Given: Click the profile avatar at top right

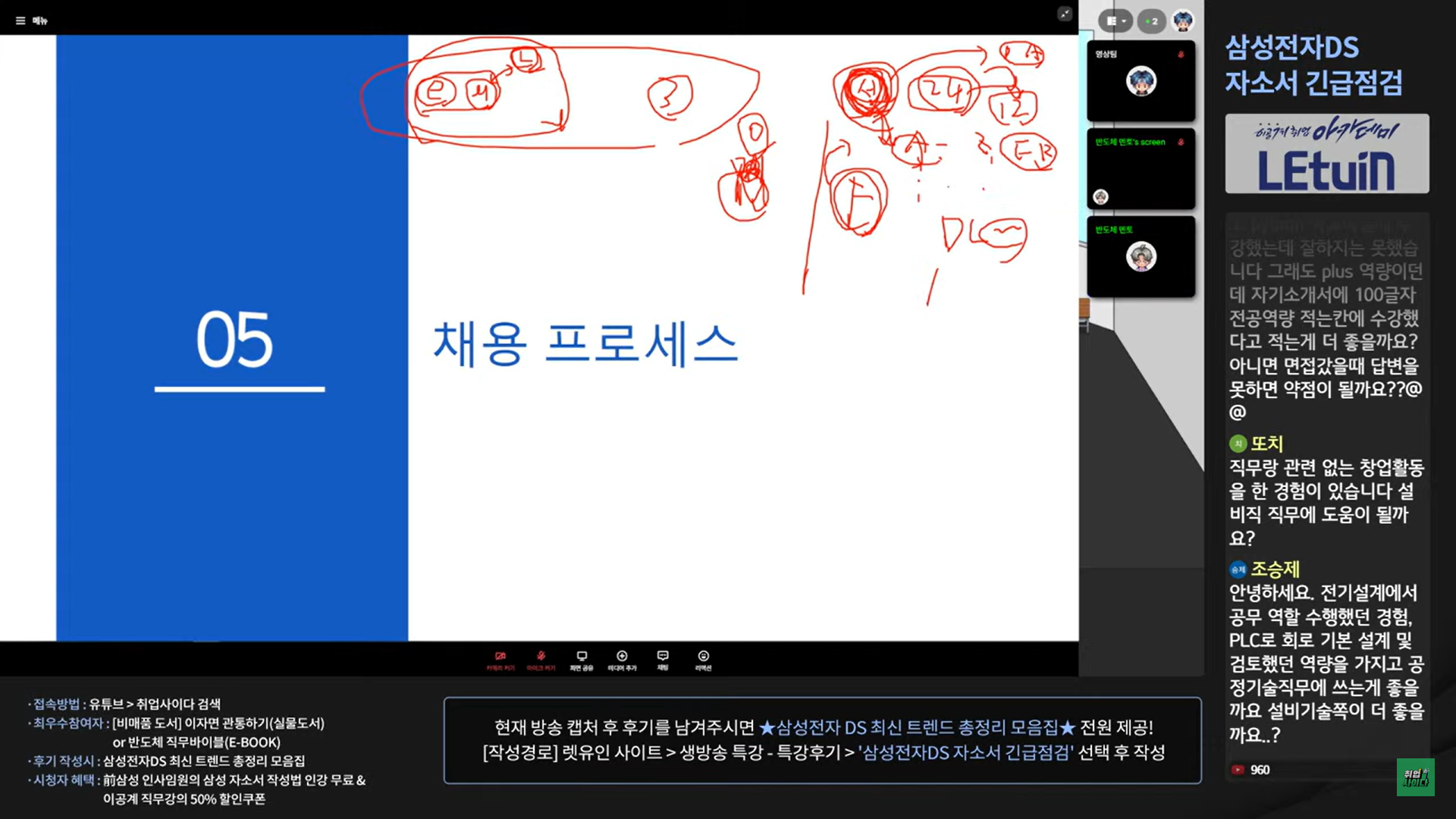Looking at the screenshot, I should [1182, 21].
